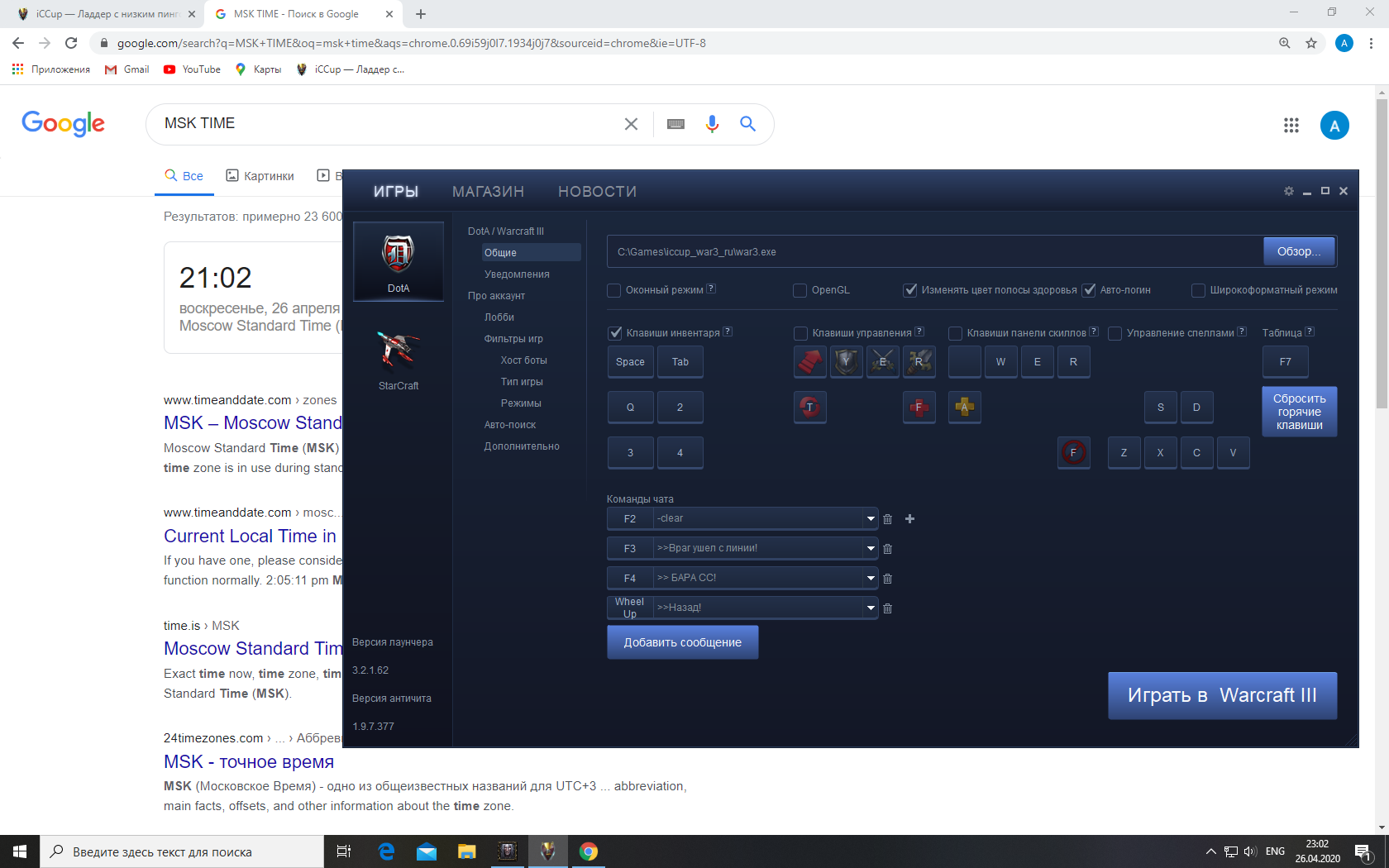Delete the F3 chat command with trash icon

(x=887, y=549)
